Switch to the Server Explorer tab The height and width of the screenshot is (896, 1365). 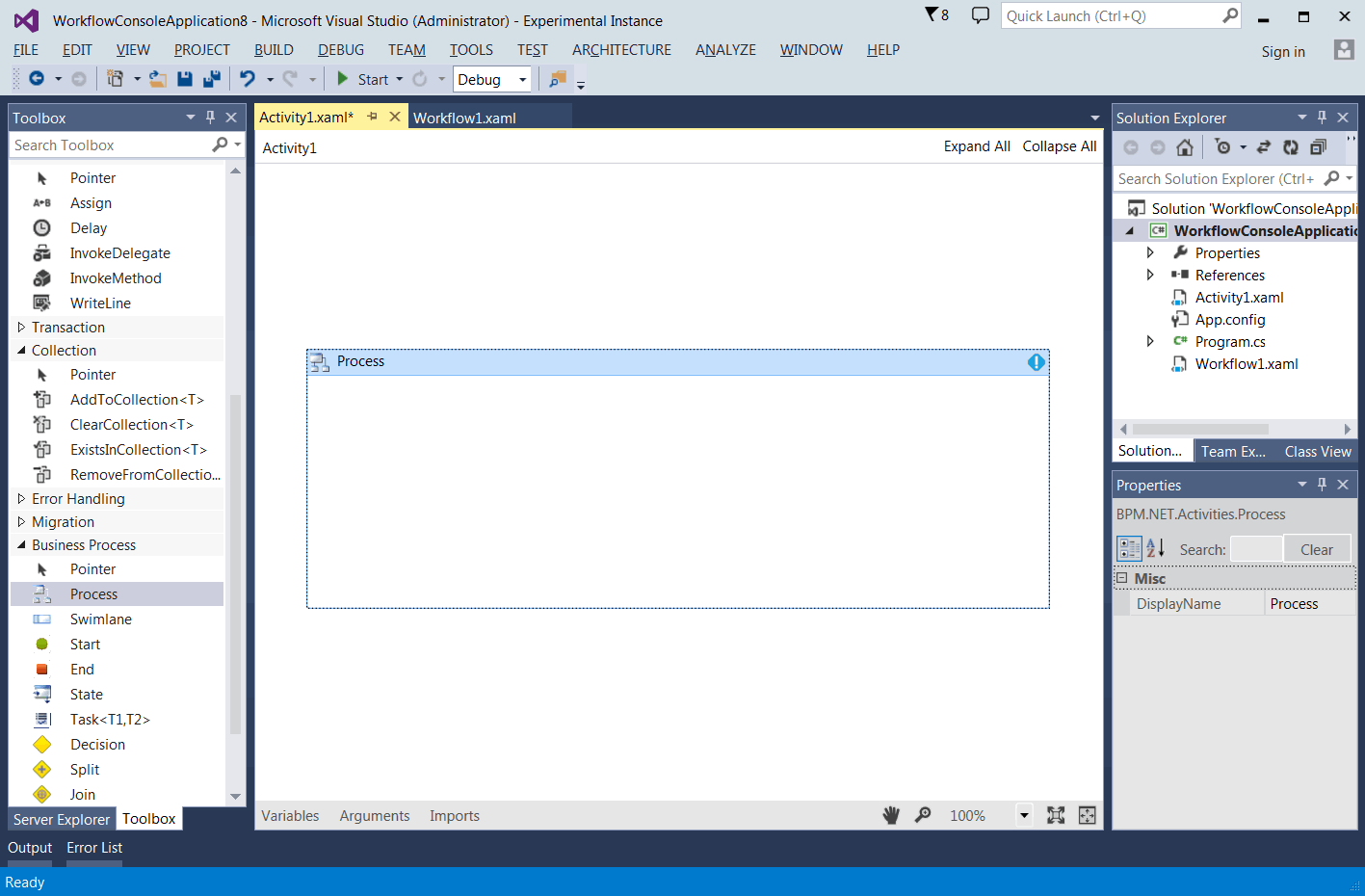click(62, 819)
